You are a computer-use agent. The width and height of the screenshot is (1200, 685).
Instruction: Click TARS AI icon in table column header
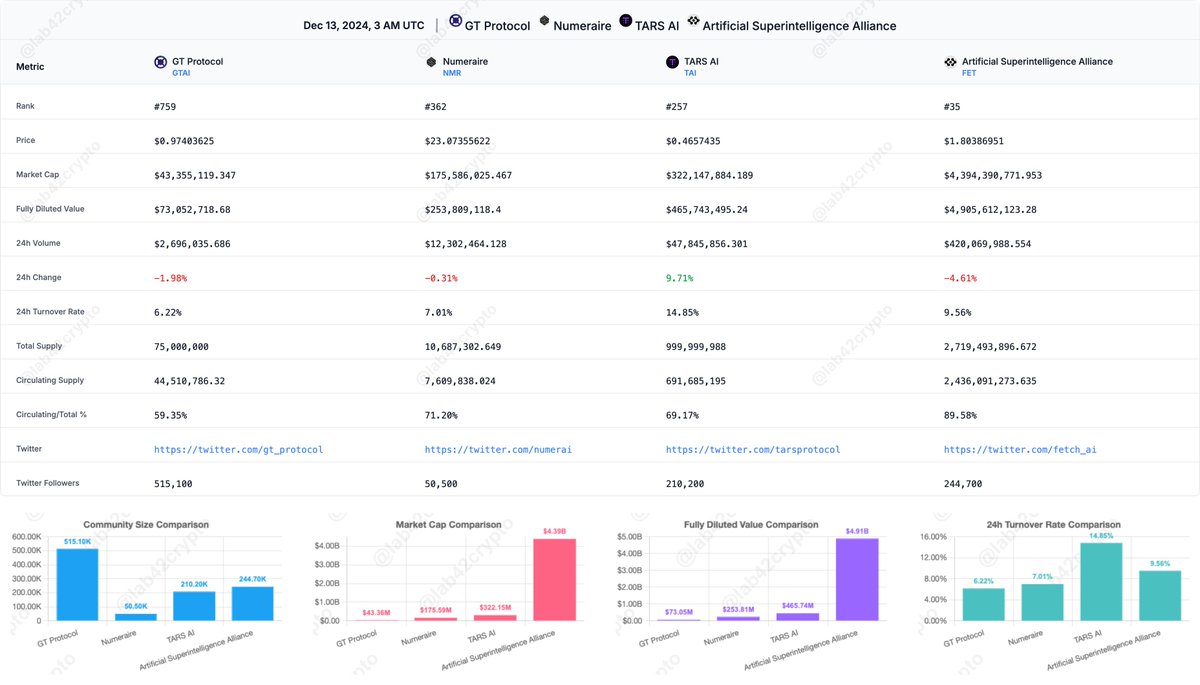coord(672,62)
